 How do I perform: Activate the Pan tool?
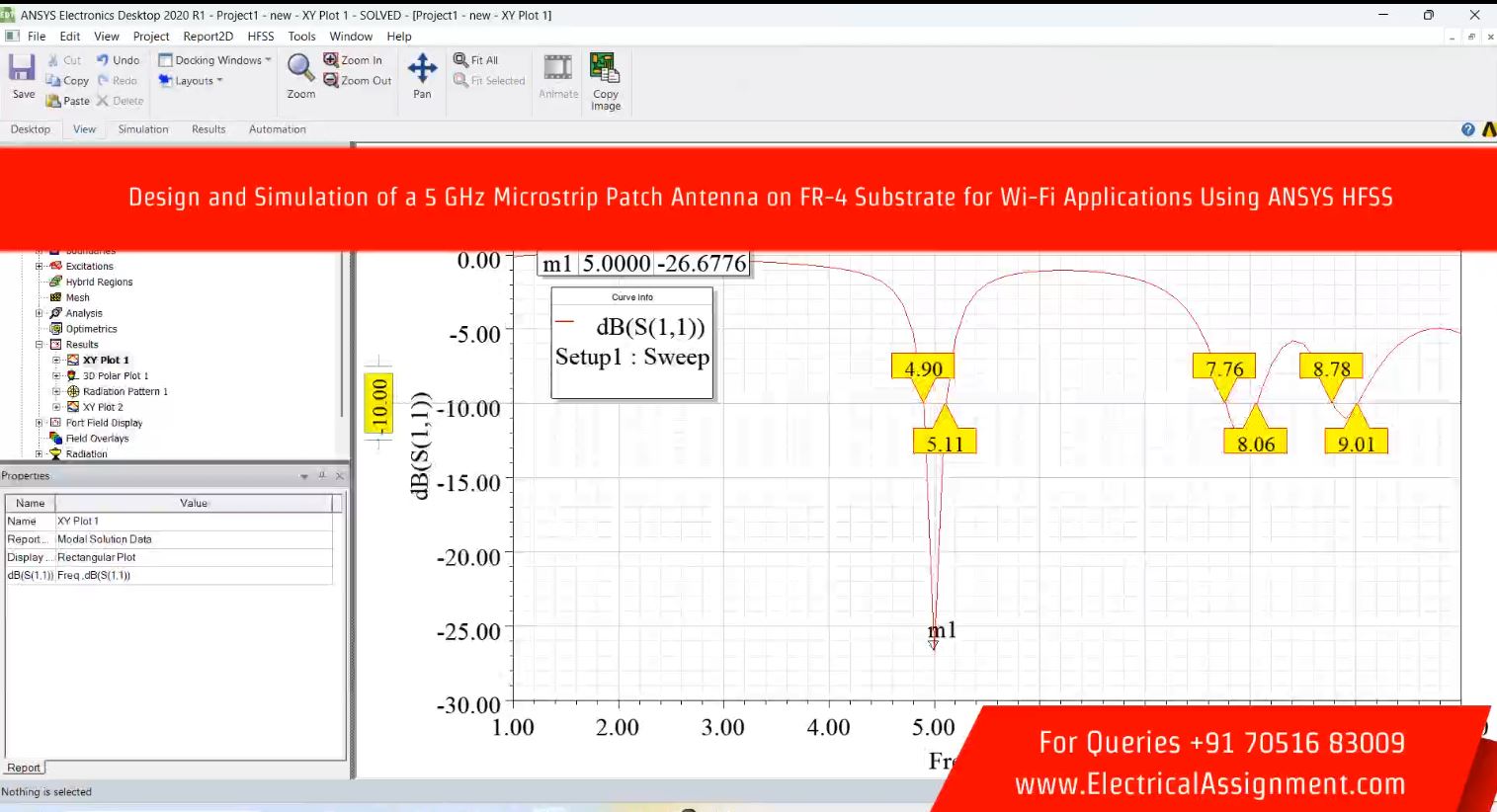(422, 68)
